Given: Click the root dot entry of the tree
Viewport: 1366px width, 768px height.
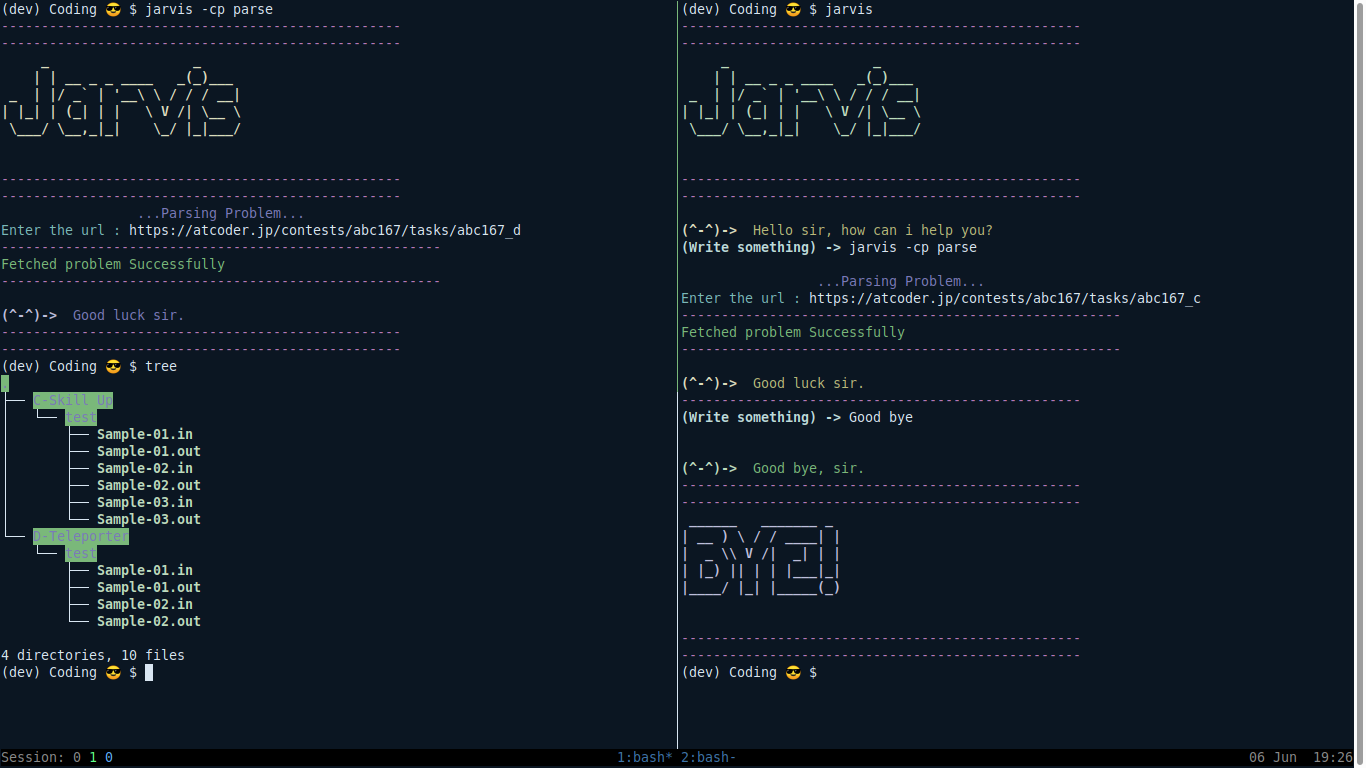Looking at the screenshot, I should click(5, 383).
